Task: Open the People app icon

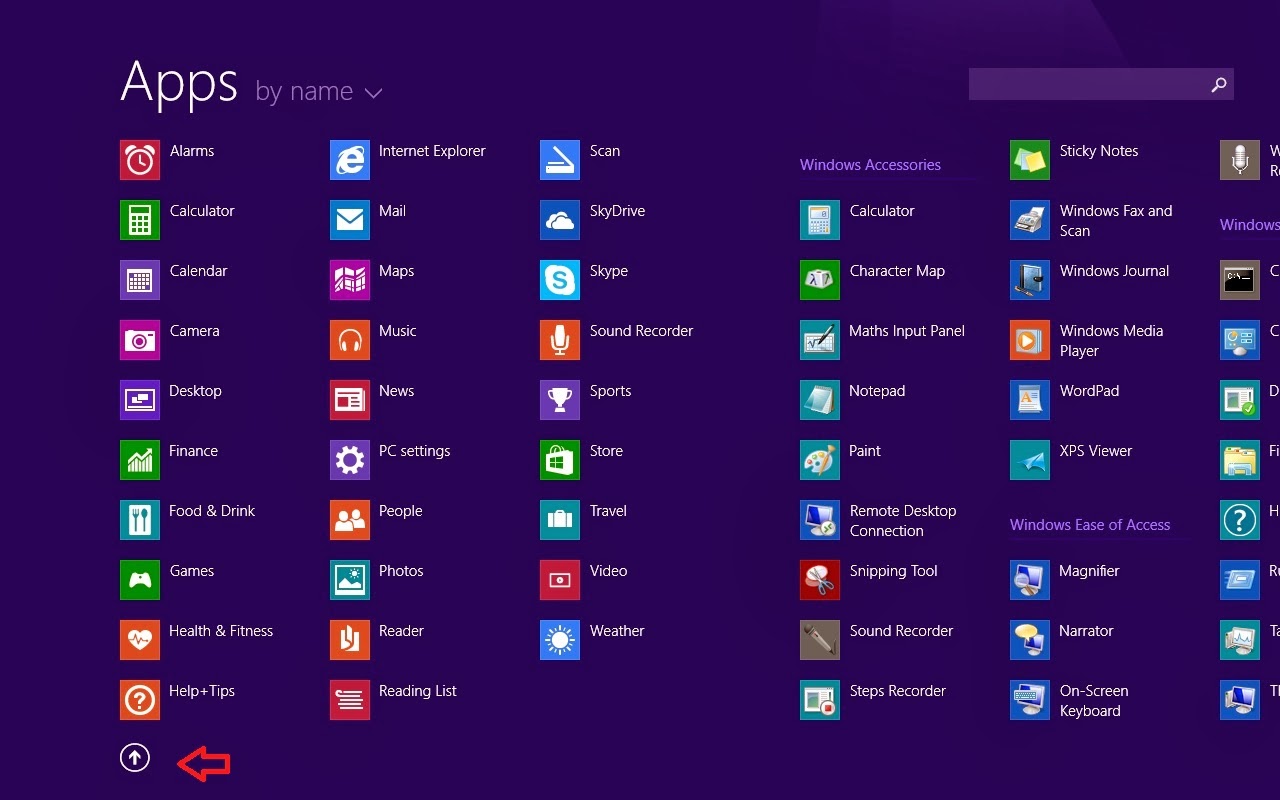Action: pyautogui.click(x=350, y=520)
